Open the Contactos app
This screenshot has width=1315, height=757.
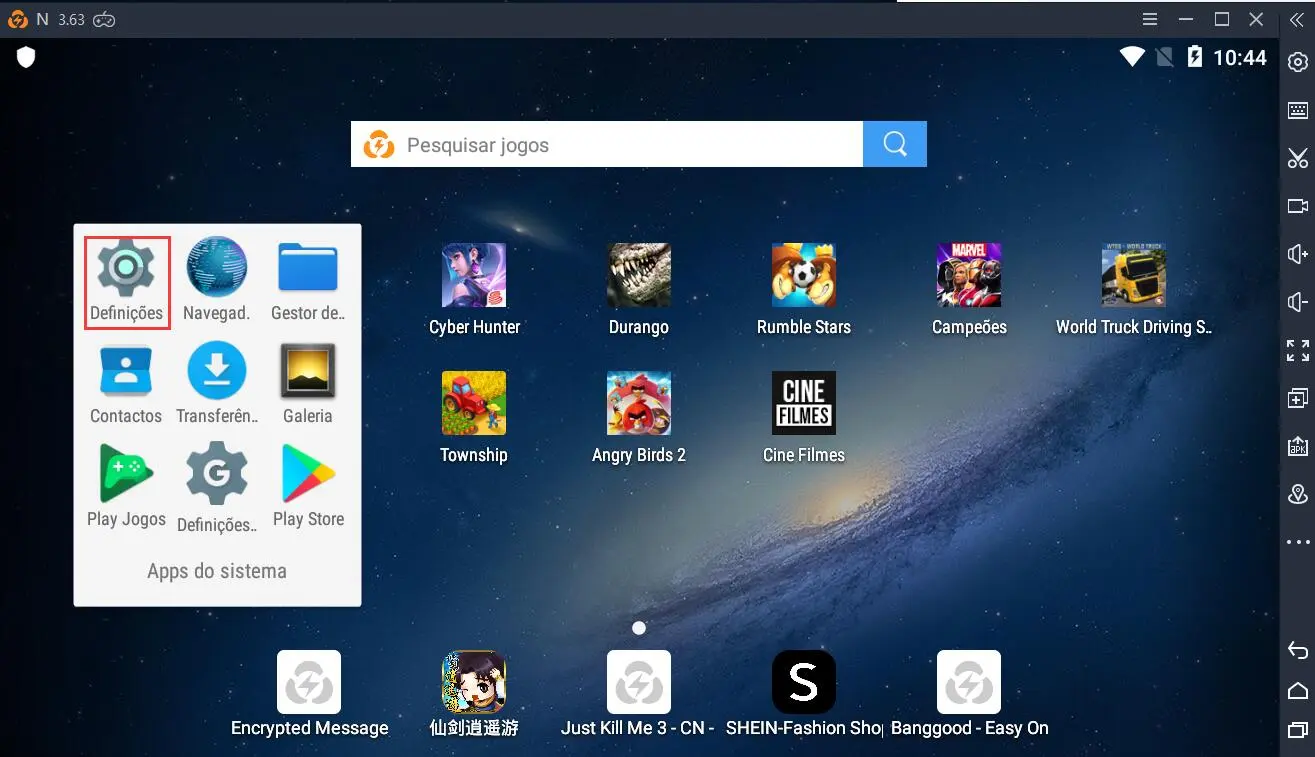tap(126, 385)
